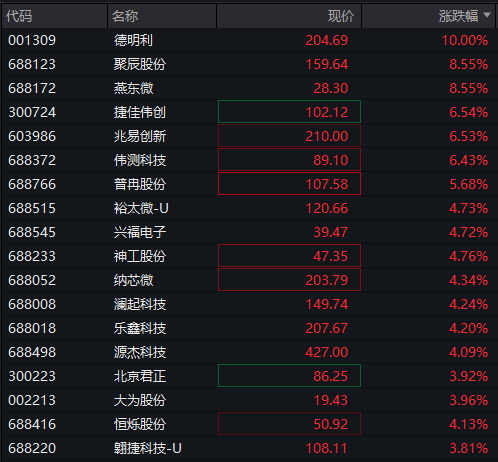Select the 普冉股份 stock name

click(x=140, y=184)
